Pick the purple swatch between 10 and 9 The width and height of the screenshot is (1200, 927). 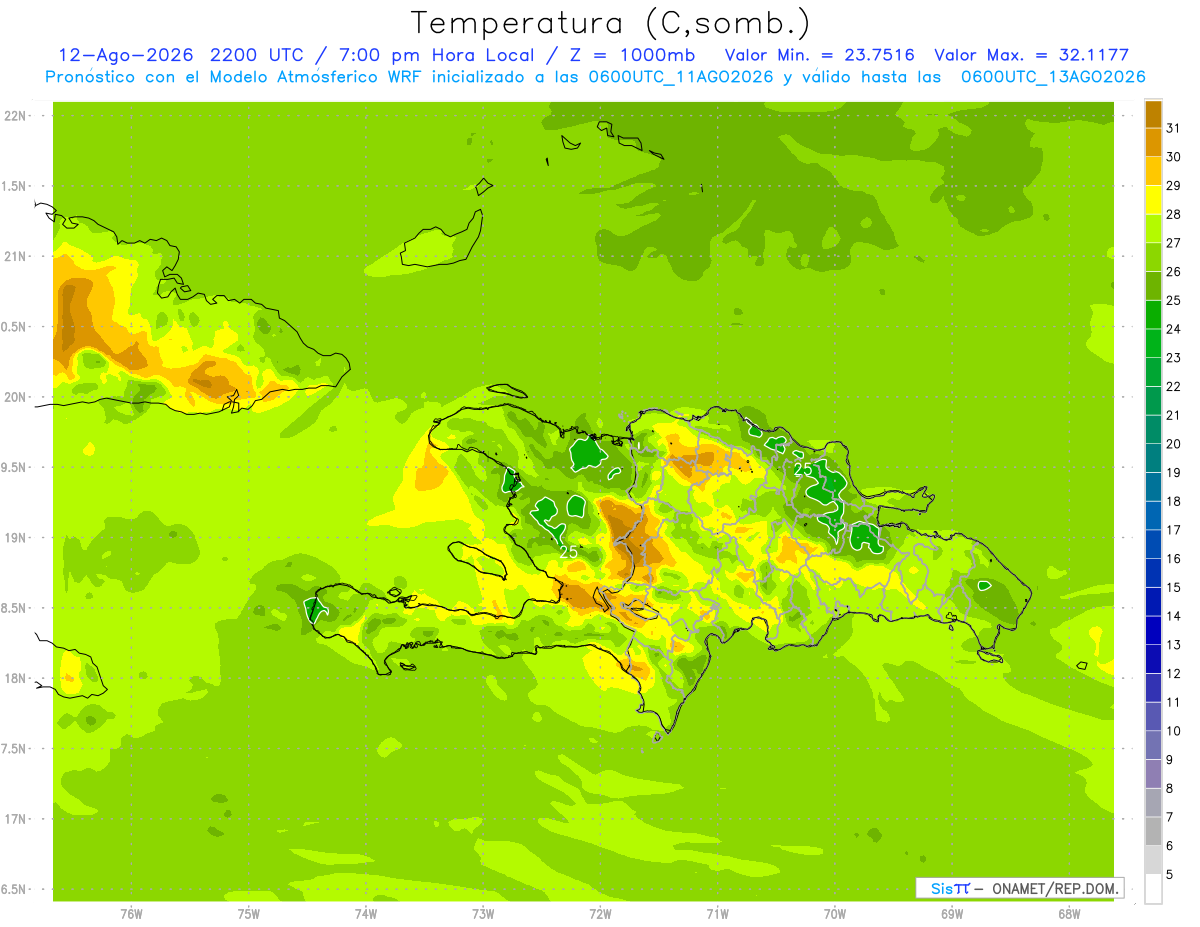(1153, 745)
